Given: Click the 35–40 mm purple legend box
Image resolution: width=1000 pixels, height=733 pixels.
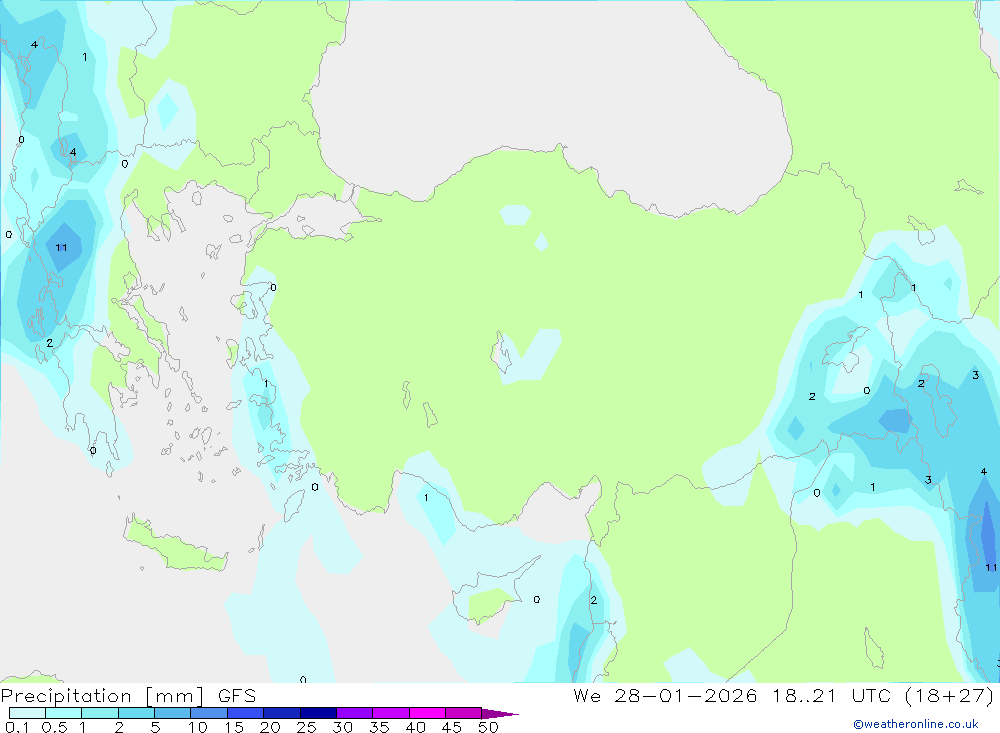Looking at the screenshot, I should 391,713.
